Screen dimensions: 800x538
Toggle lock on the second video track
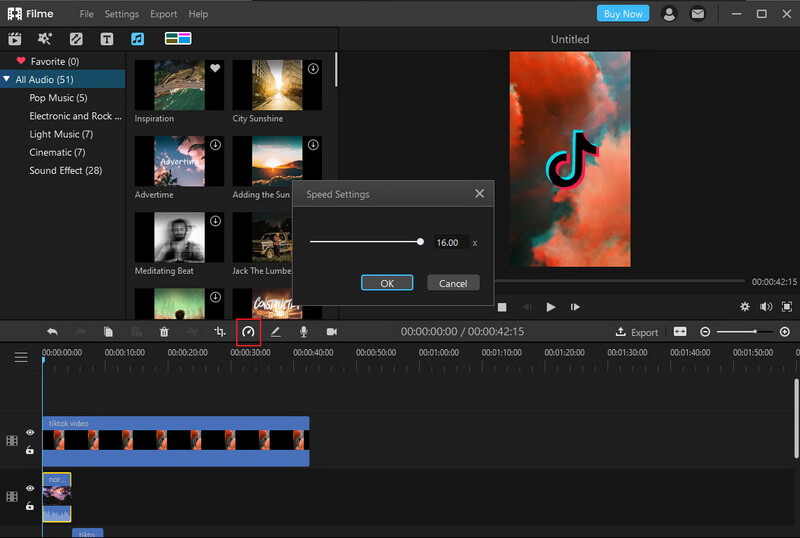coord(30,506)
